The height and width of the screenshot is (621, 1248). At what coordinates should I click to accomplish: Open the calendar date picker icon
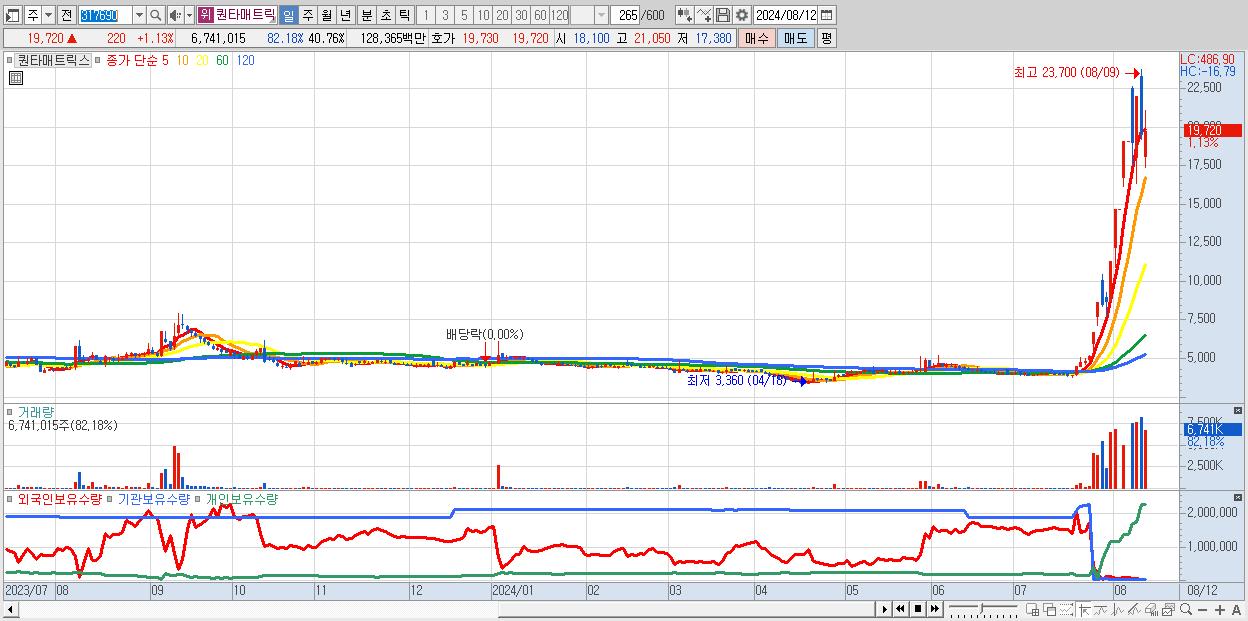(x=826, y=15)
